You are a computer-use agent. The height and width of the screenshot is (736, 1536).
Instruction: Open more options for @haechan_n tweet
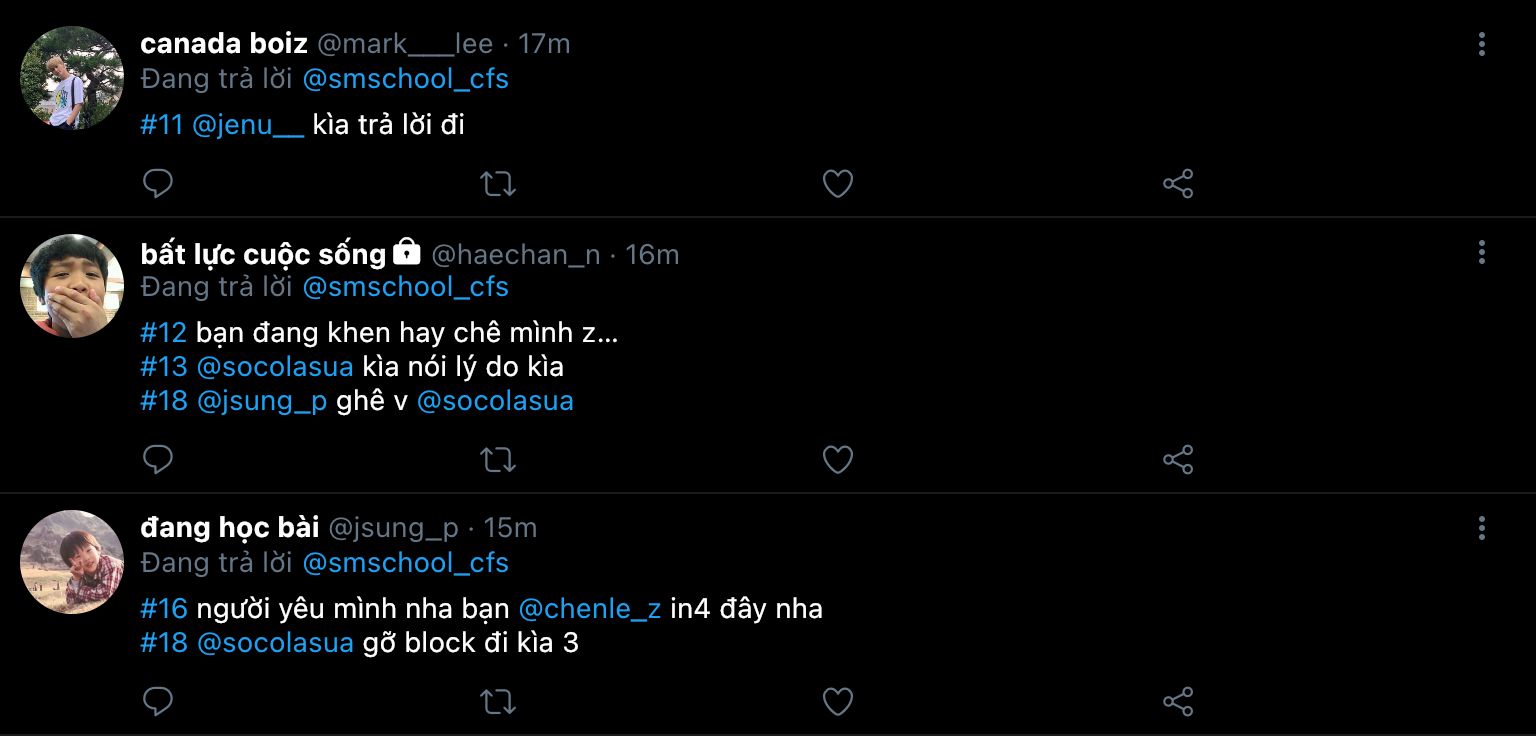(1481, 252)
